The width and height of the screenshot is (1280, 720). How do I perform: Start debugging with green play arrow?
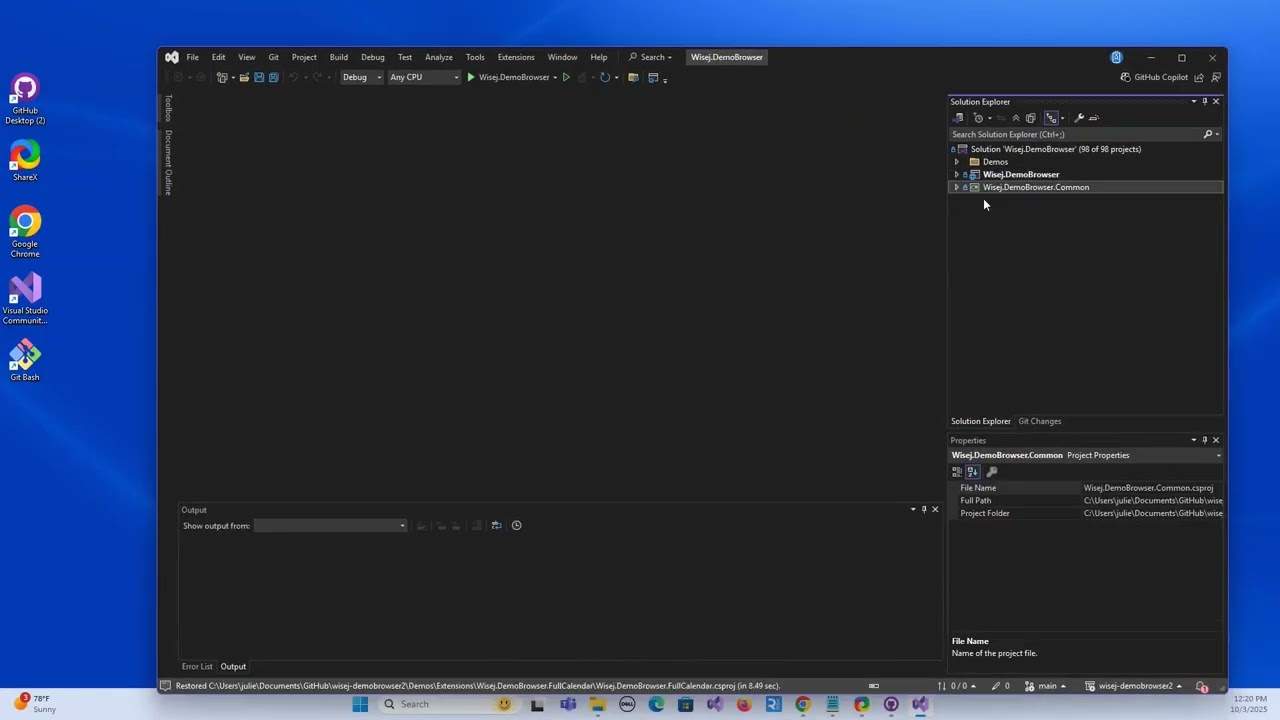click(471, 77)
